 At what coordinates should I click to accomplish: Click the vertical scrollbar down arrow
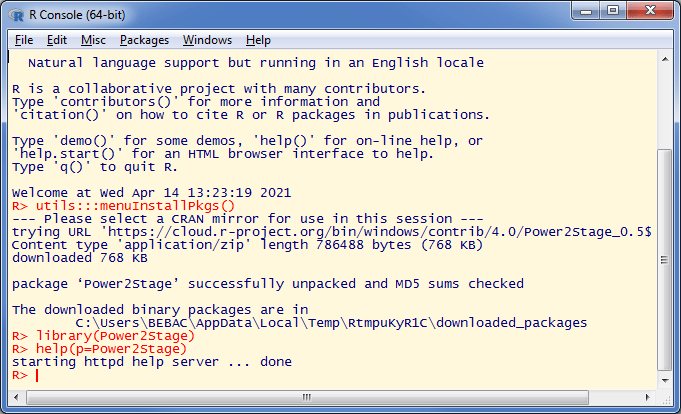tap(664, 380)
